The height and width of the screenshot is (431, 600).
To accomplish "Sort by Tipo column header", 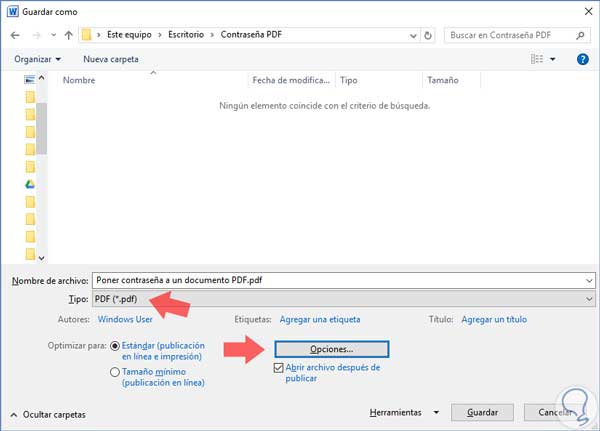I will click(349, 80).
